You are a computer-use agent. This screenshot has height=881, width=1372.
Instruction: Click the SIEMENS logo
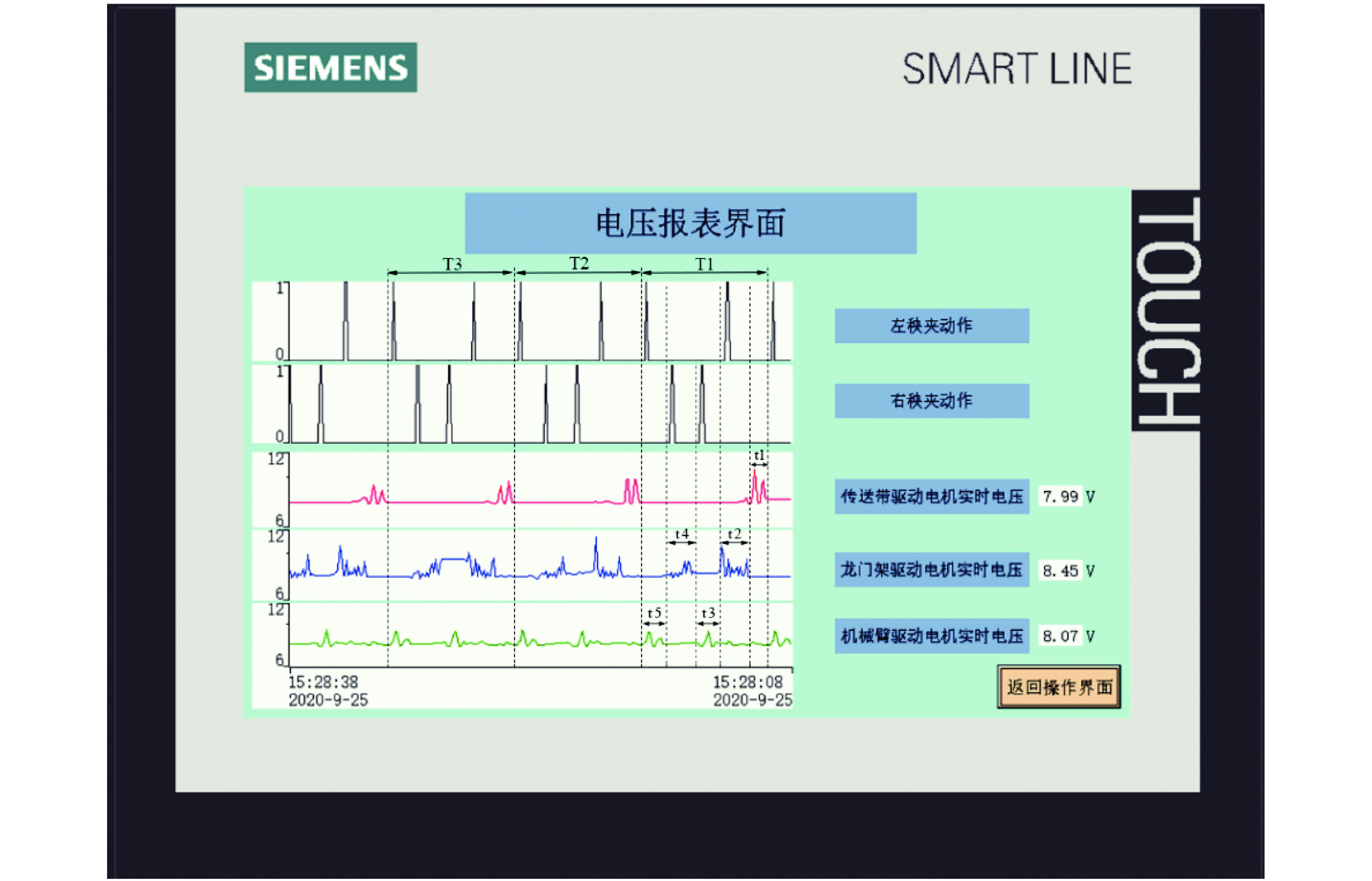click(330, 67)
